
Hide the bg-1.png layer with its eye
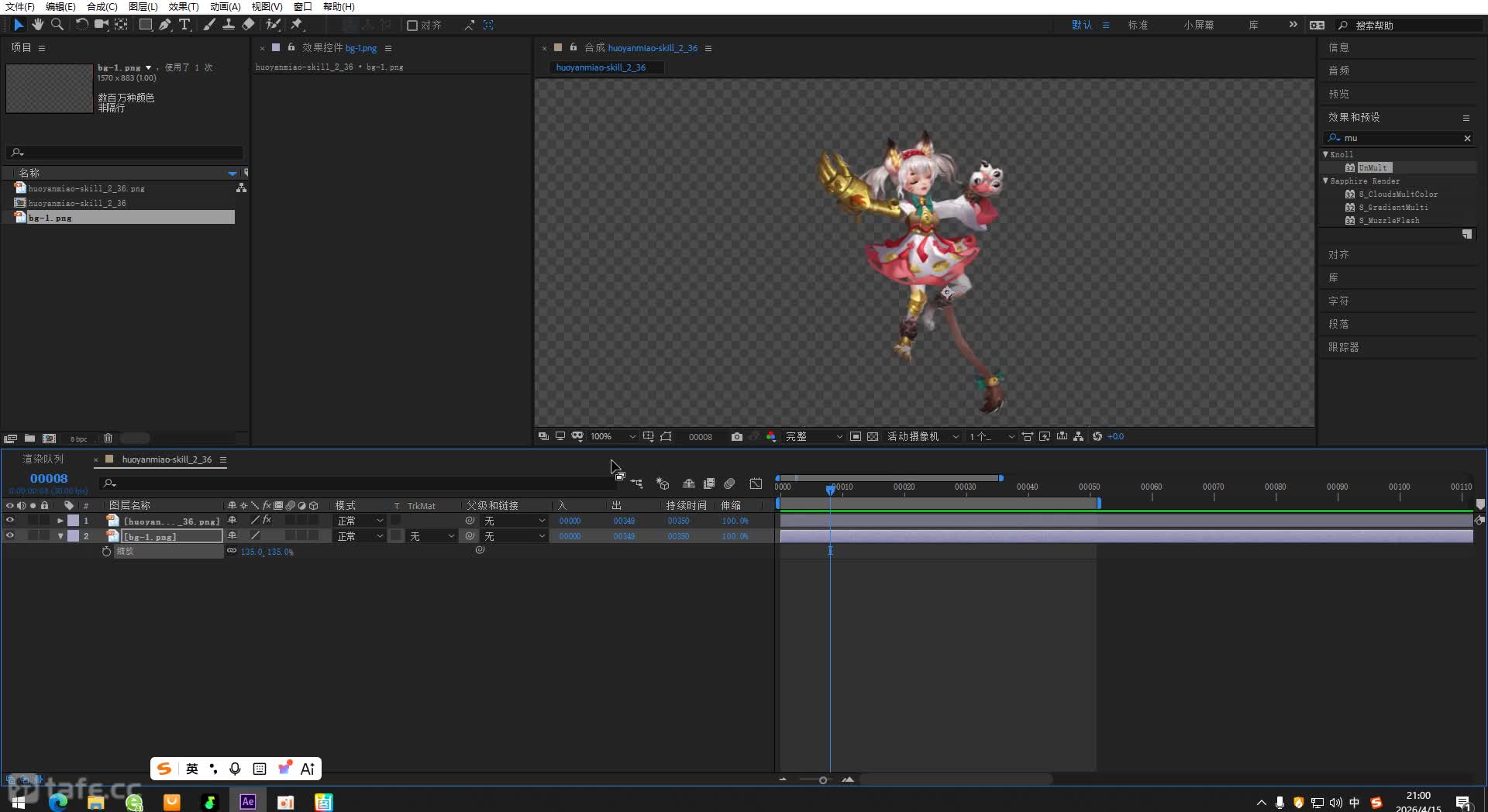[10, 536]
